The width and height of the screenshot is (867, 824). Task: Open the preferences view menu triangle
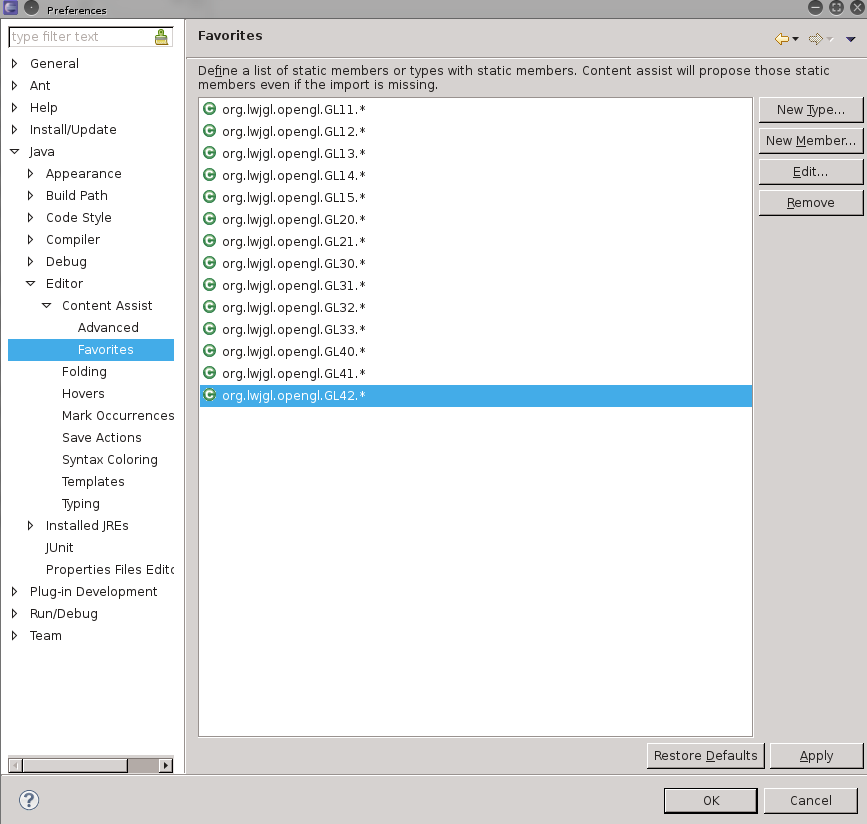click(850, 39)
